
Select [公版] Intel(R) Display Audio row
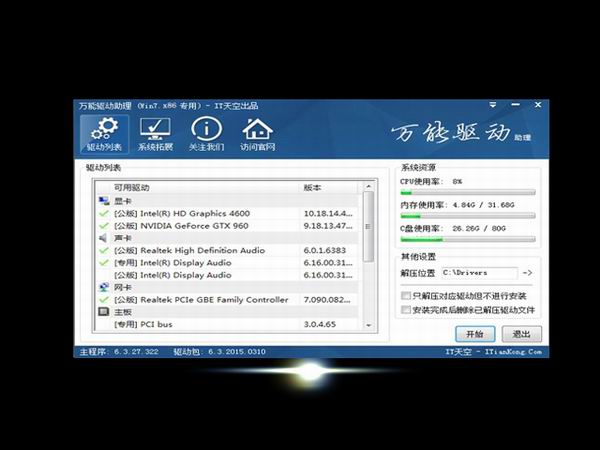pyautogui.click(x=227, y=275)
